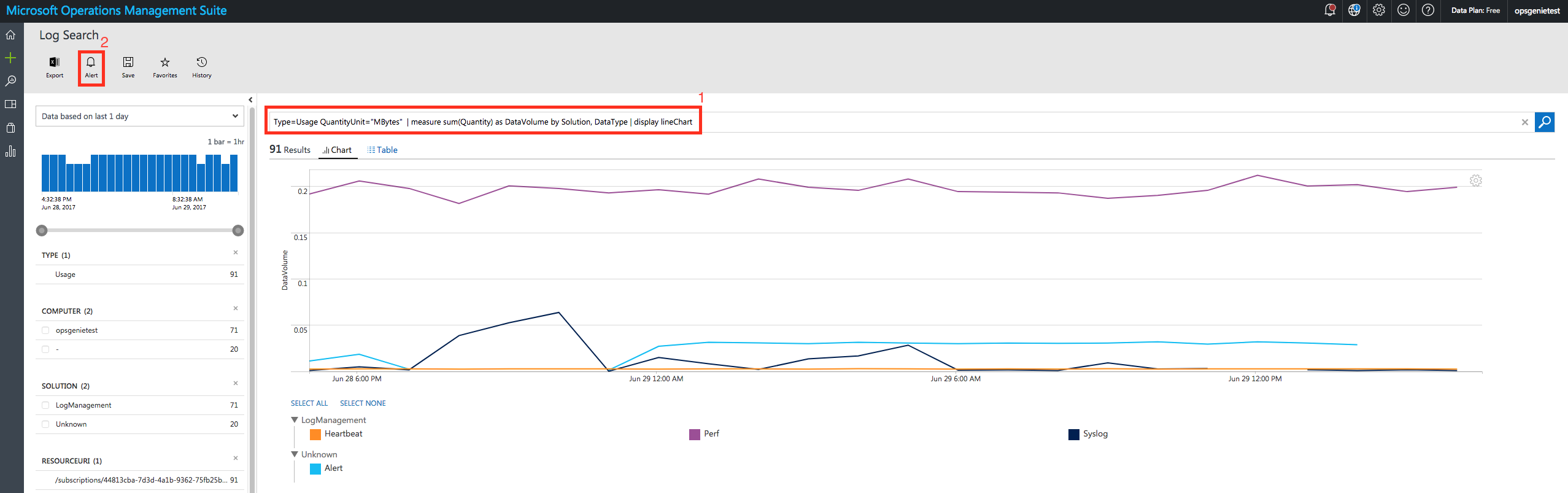1568x493 pixels.
Task: Open the dashboard view sidebar icon
Action: point(10,104)
